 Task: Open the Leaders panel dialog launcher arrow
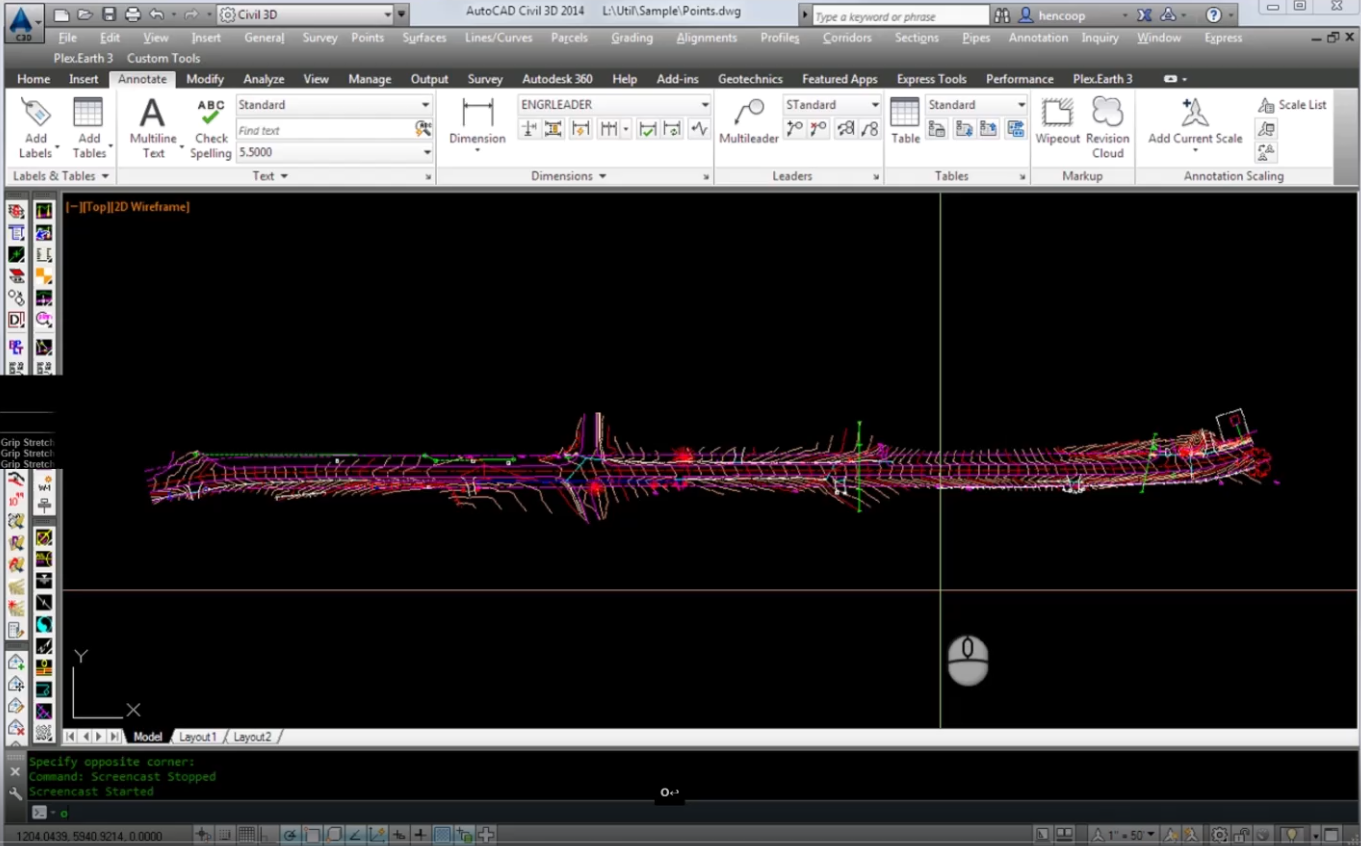(876, 177)
